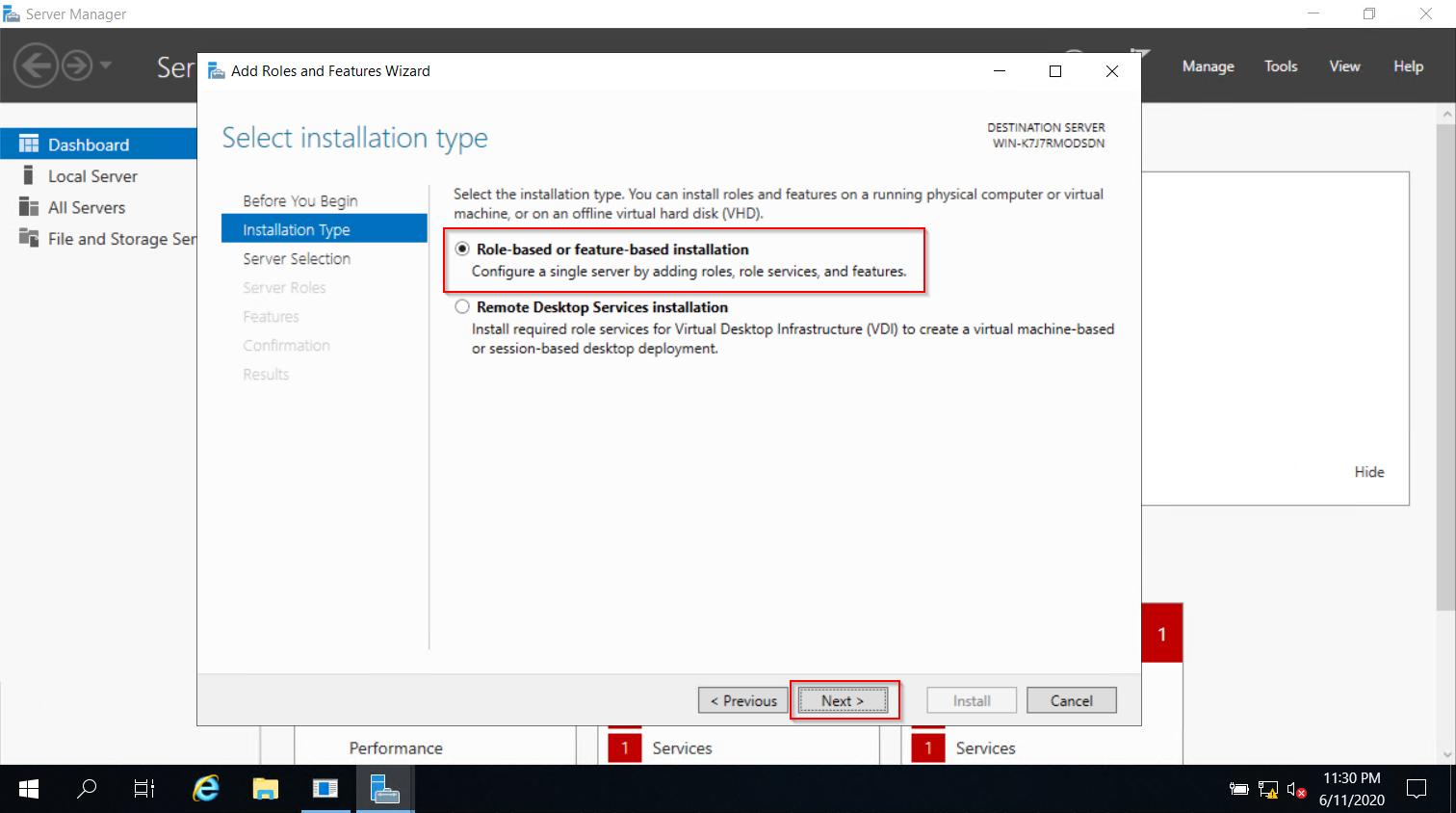1456x813 pixels.
Task: Launch Internet Explorer from the taskbar
Action: 204,788
